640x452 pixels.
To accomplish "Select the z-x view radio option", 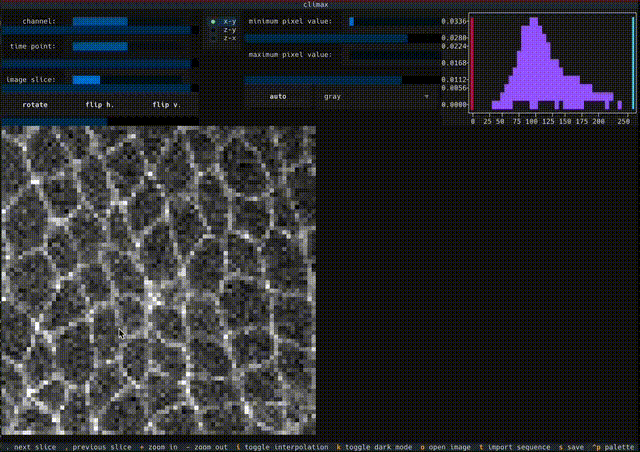I will click(x=224, y=38).
